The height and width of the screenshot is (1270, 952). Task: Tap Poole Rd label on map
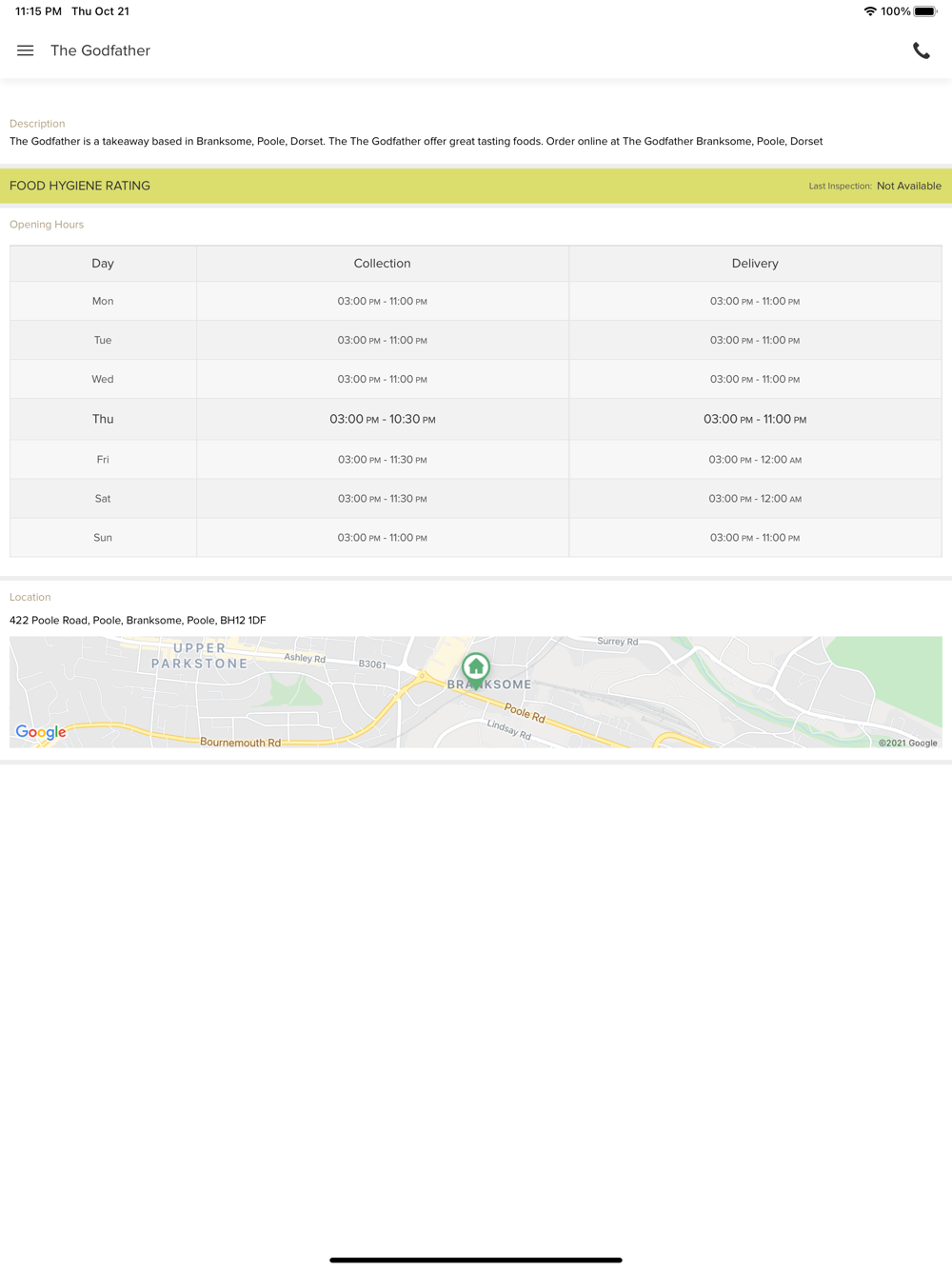(525, 712)
